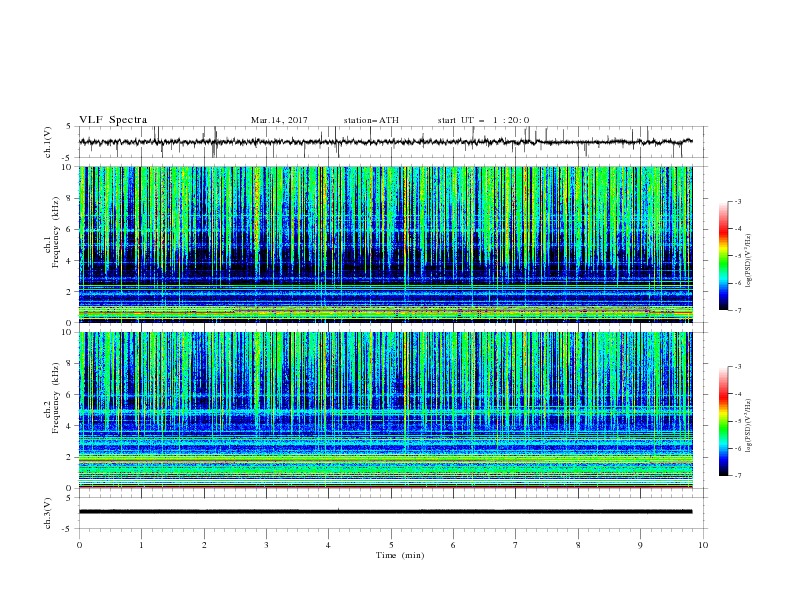This screenshot has height=612, width=792.
Task: Click the "0" frequency tick on ch.2 spectrogram
Action: [70, 488]
